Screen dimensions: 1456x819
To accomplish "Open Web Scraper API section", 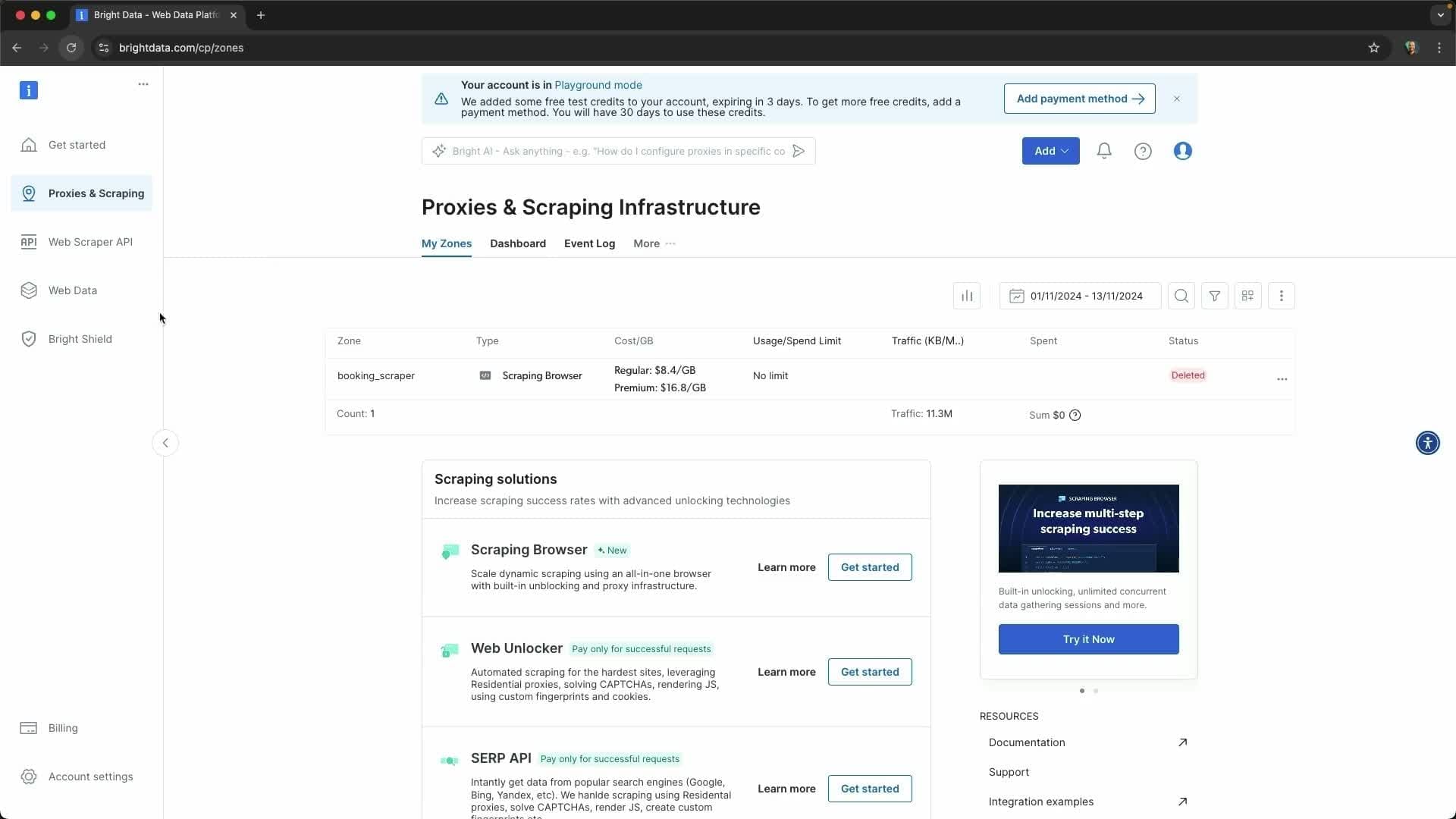I will [82, 242].
